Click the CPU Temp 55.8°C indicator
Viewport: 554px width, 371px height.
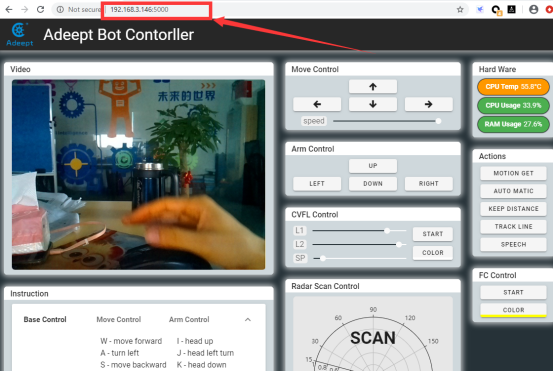pos(513,87)
